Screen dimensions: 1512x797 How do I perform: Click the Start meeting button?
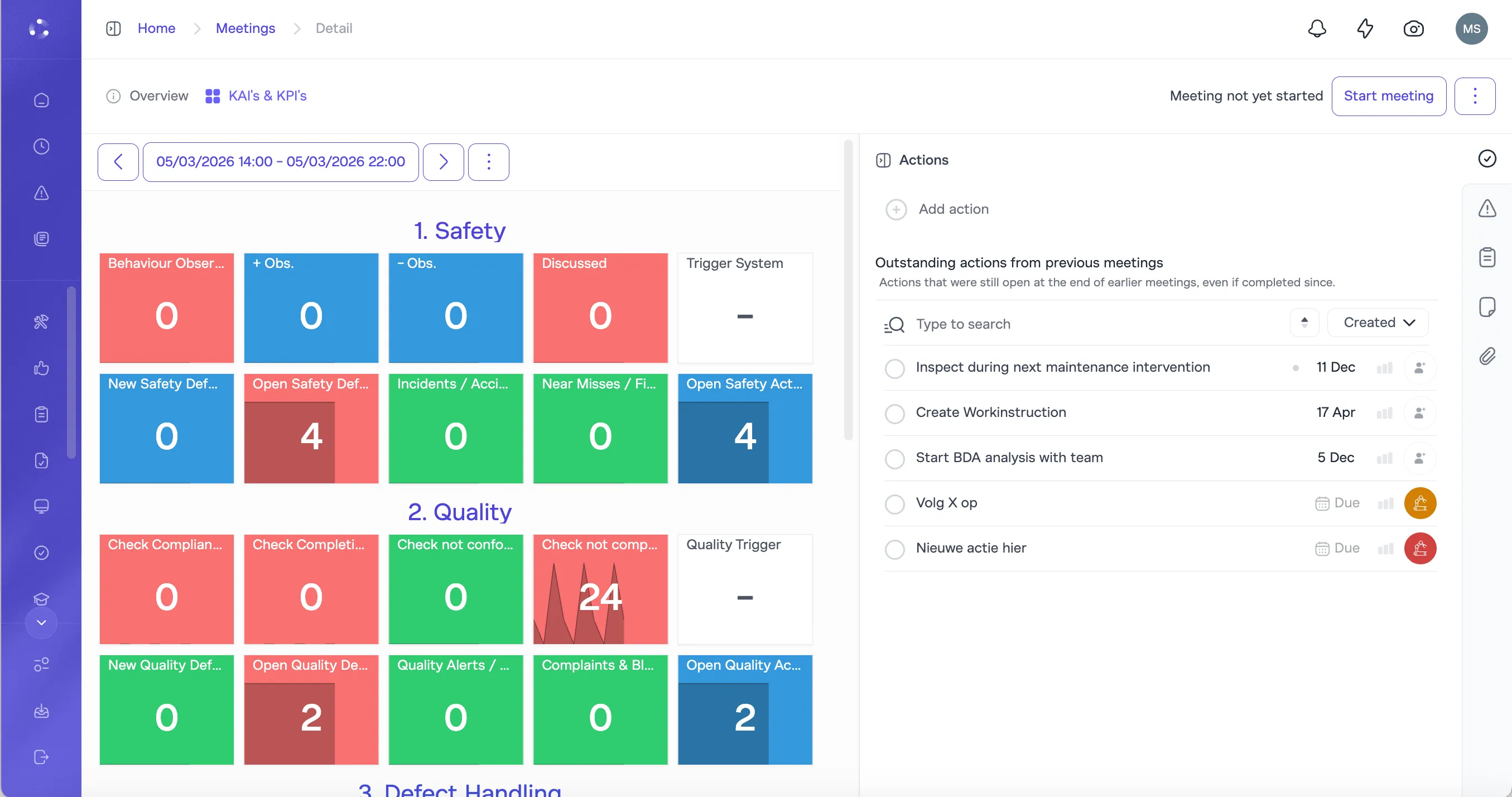tap(1388, 96)
